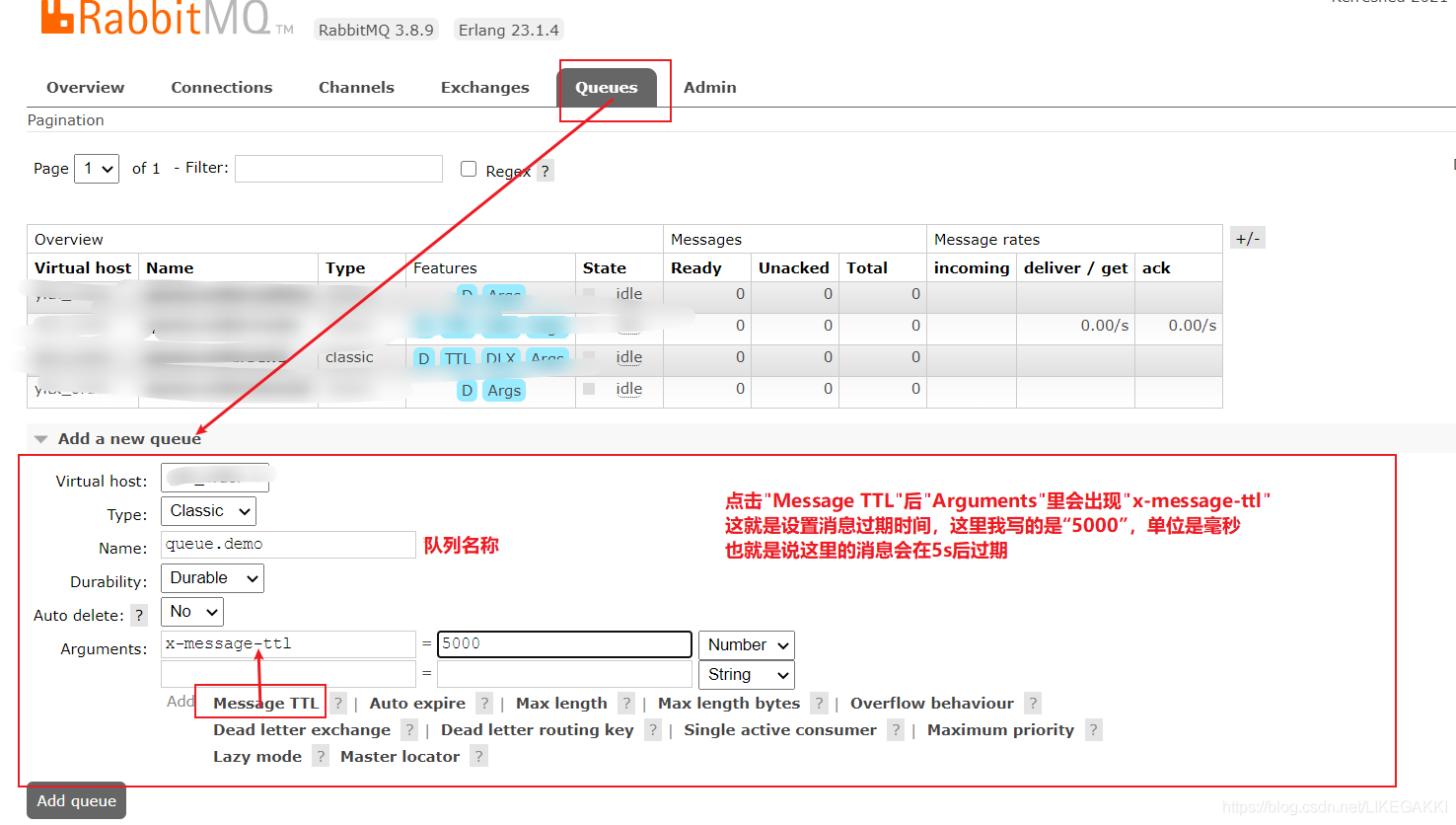Open the Page number dropdown

(97, 169)
